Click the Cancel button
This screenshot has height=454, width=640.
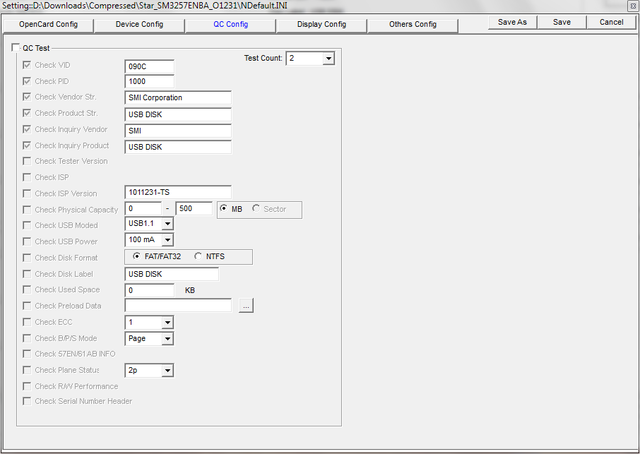[611, 22]
